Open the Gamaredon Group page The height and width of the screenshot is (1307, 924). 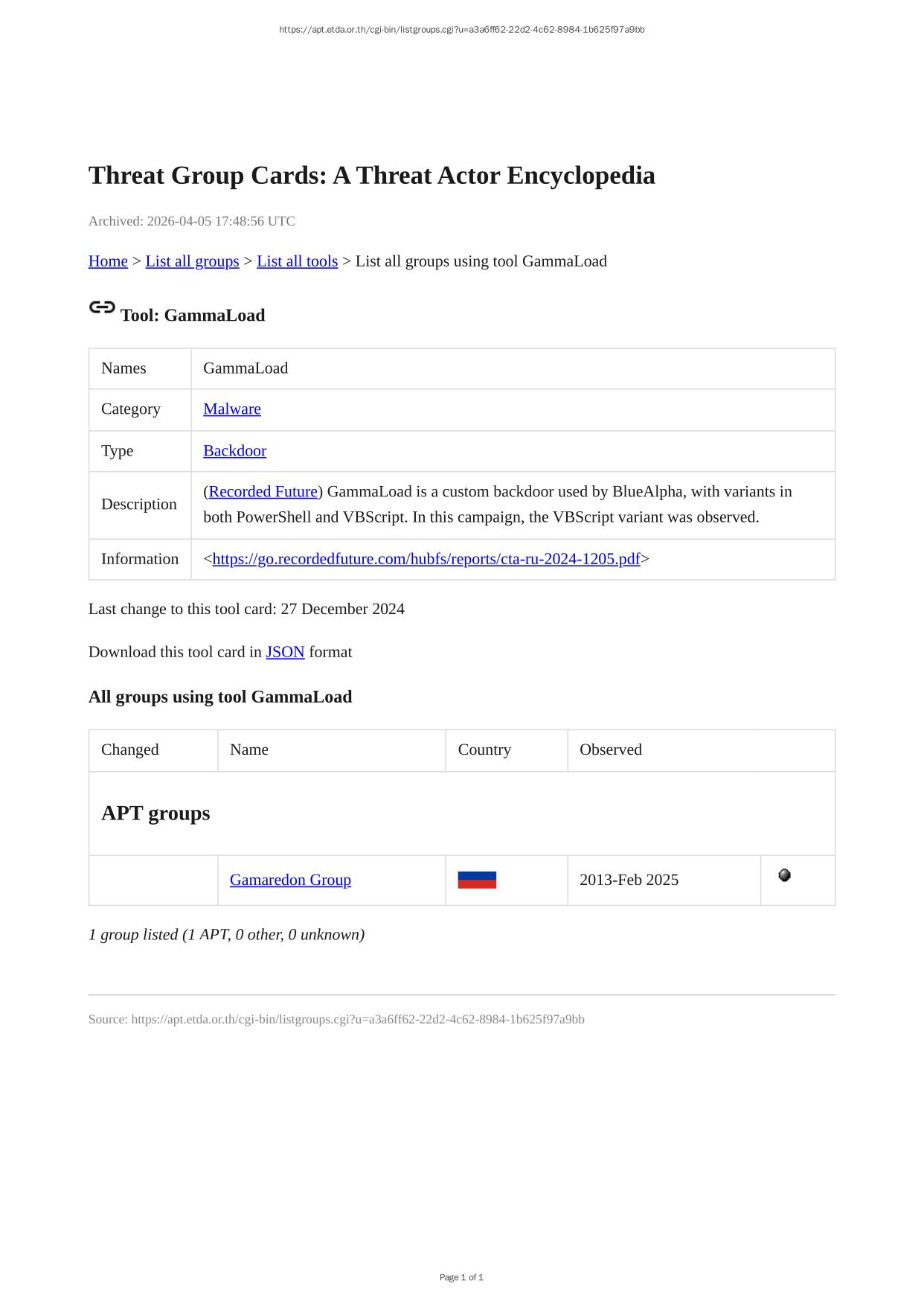(290, 880)
